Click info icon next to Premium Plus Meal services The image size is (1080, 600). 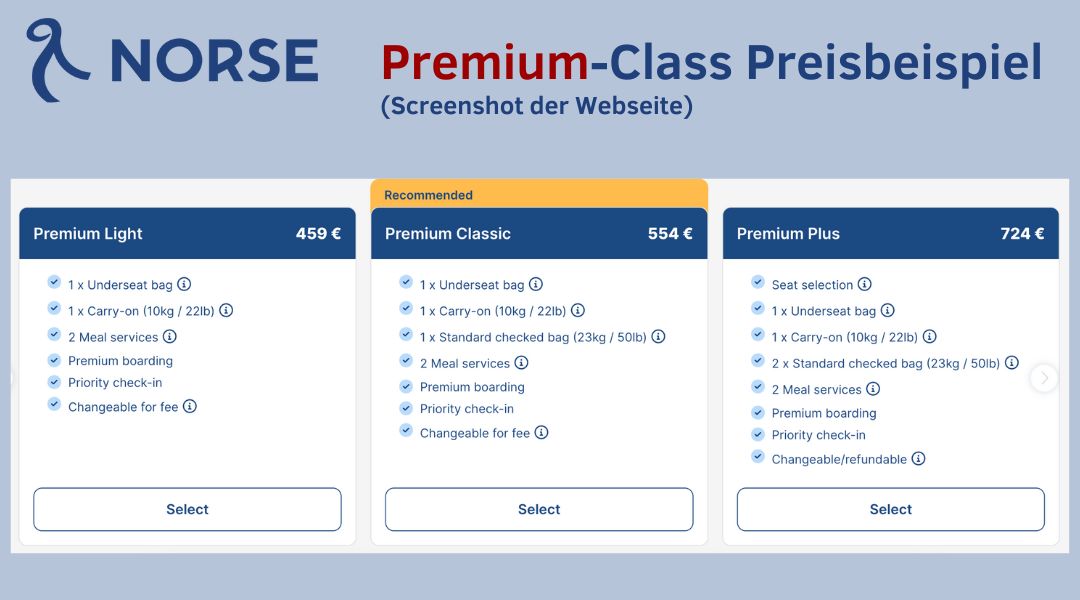(873, 389)
